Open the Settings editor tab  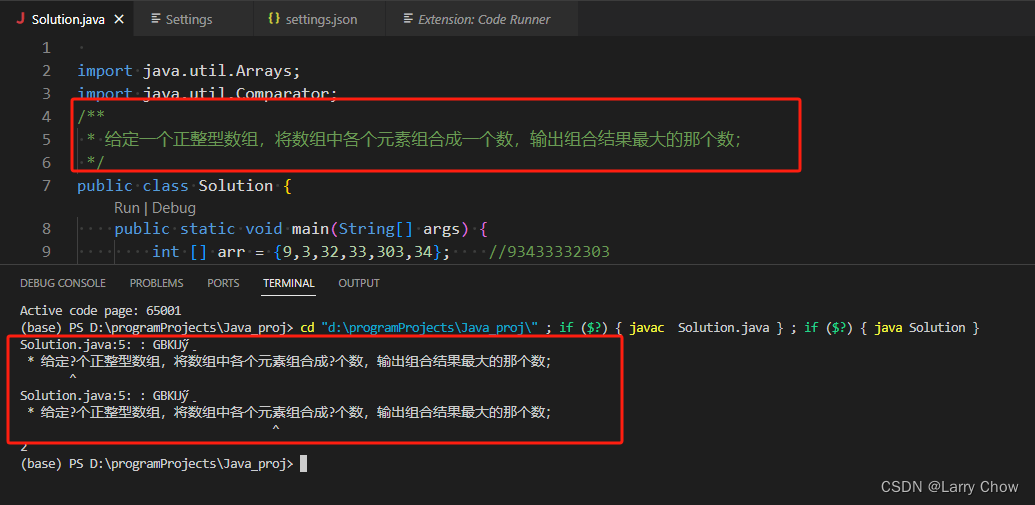point(189,19)
